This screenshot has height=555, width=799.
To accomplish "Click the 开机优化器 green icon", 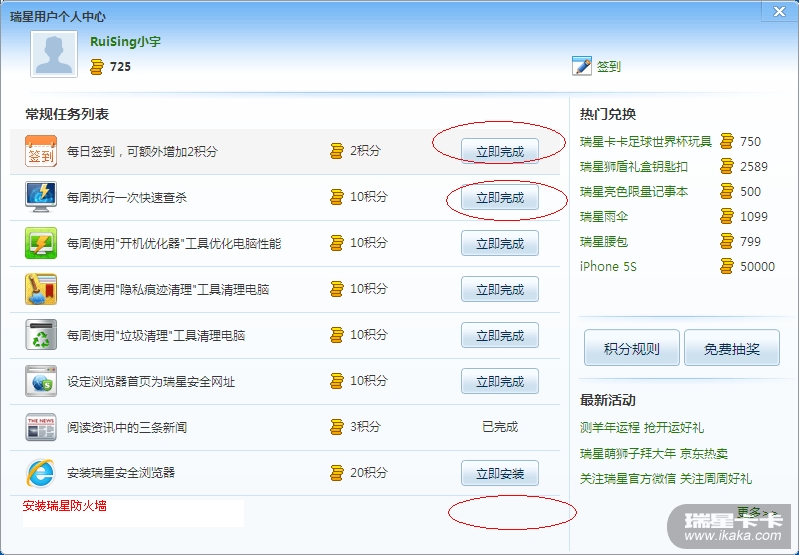I will 41,243.
